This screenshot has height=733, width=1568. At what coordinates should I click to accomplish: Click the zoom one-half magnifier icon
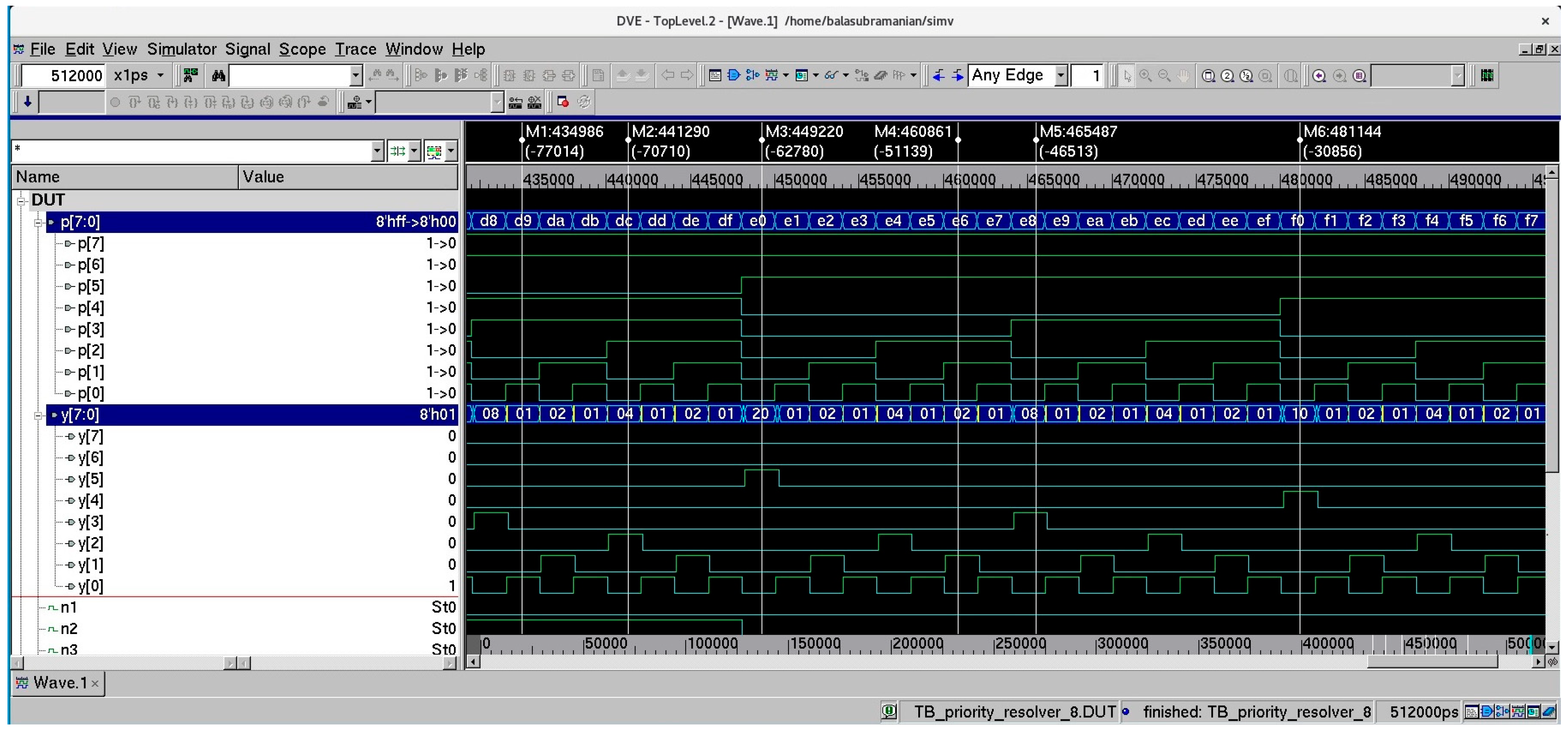1246,76
